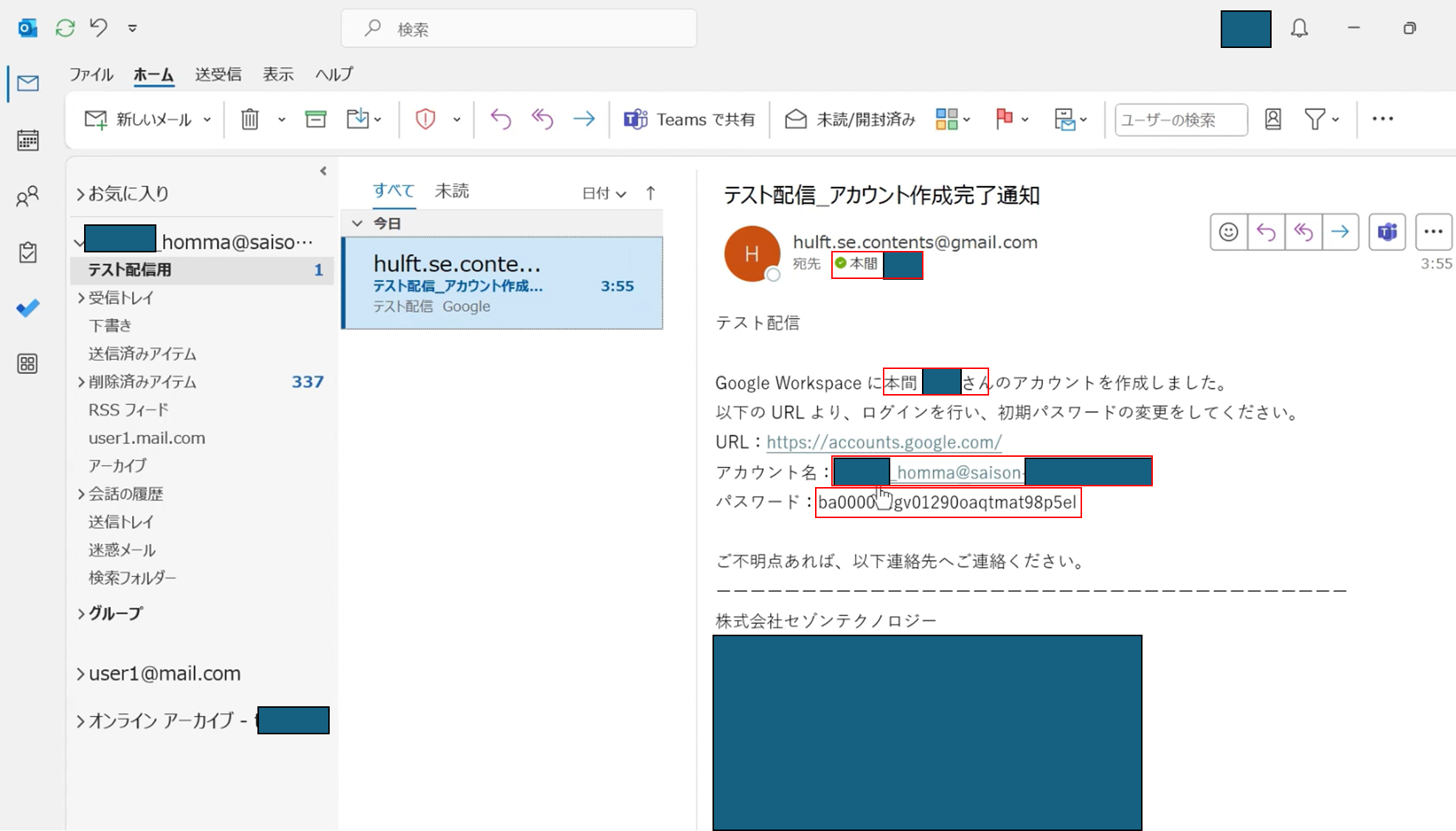
Task: Toggle 未読/開封済み read status
Action: click(850, 119)
